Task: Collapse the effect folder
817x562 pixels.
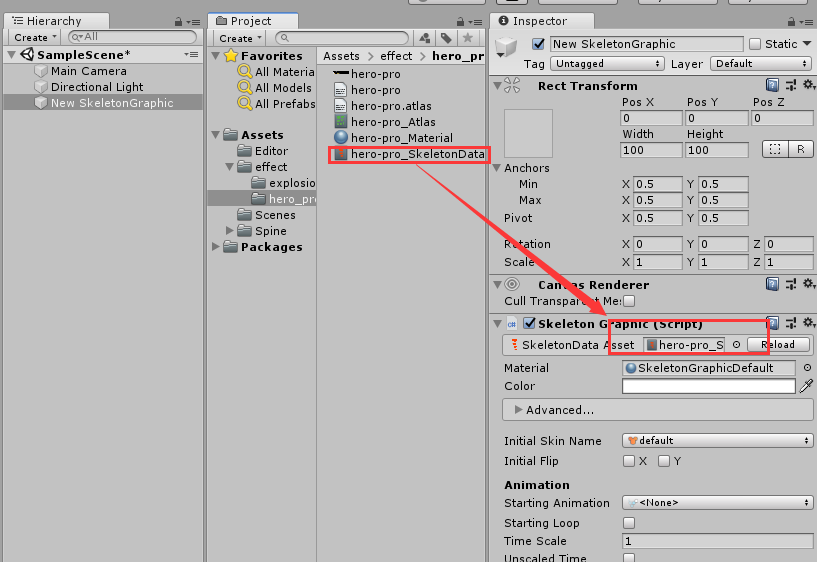Action: [229, 167]
